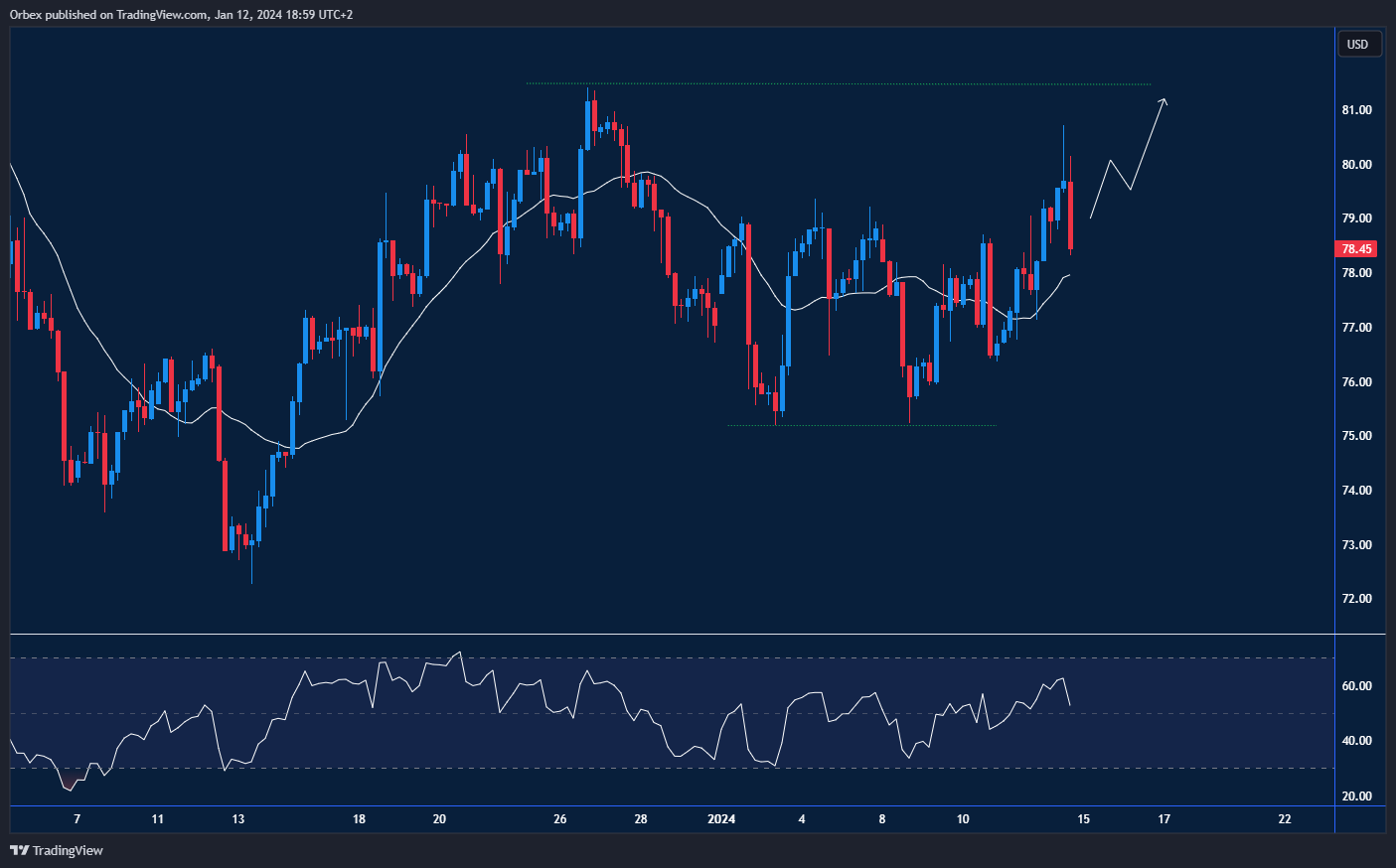Screen dimensions: 1396x868
Task: Click the 15 date label on time axis
Action: click(x=1083, y=819)
